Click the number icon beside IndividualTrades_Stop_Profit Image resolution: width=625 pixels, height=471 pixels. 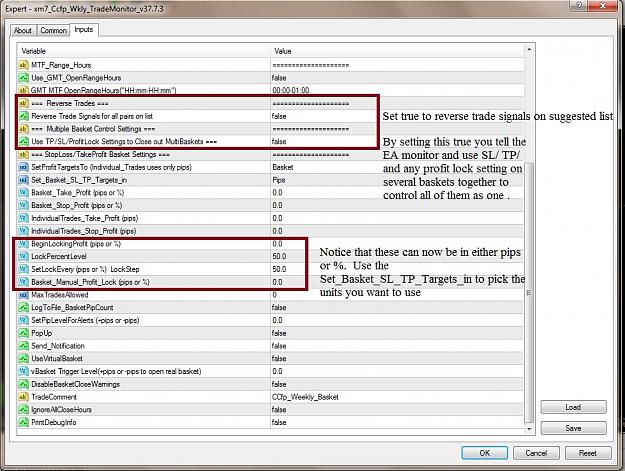(24, 231)
